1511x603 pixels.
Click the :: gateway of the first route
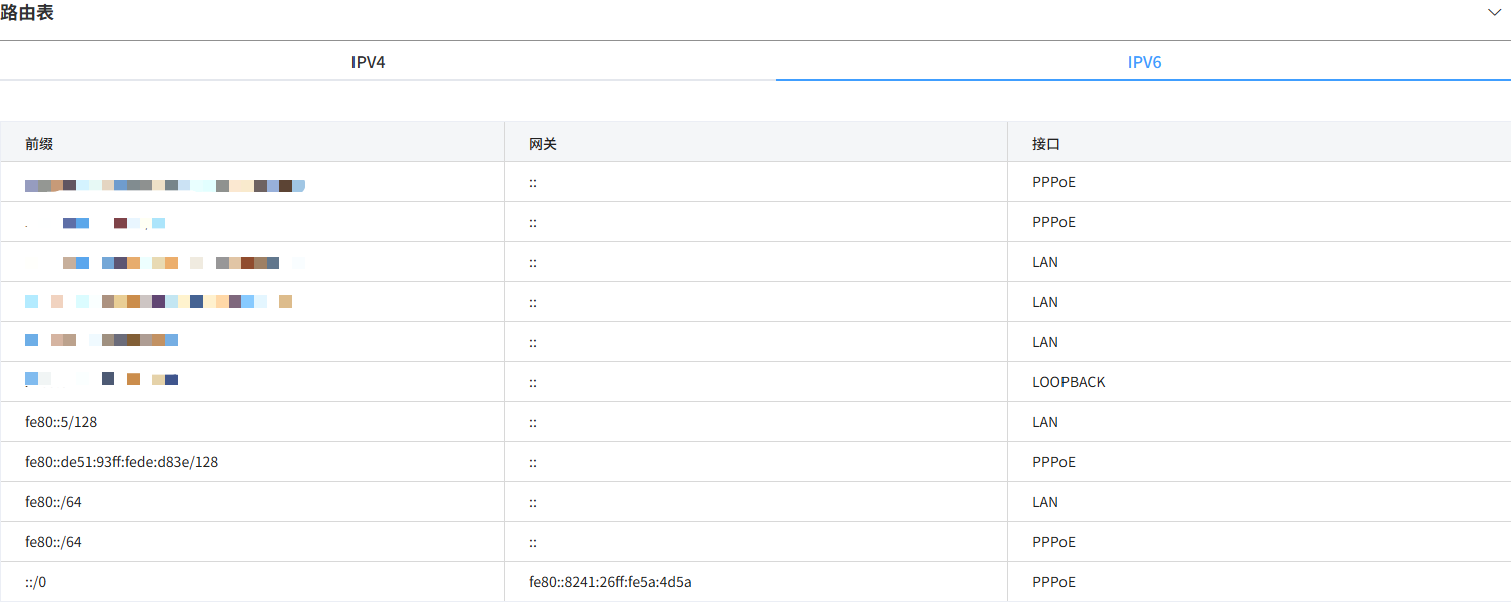[x=532, y=183]
